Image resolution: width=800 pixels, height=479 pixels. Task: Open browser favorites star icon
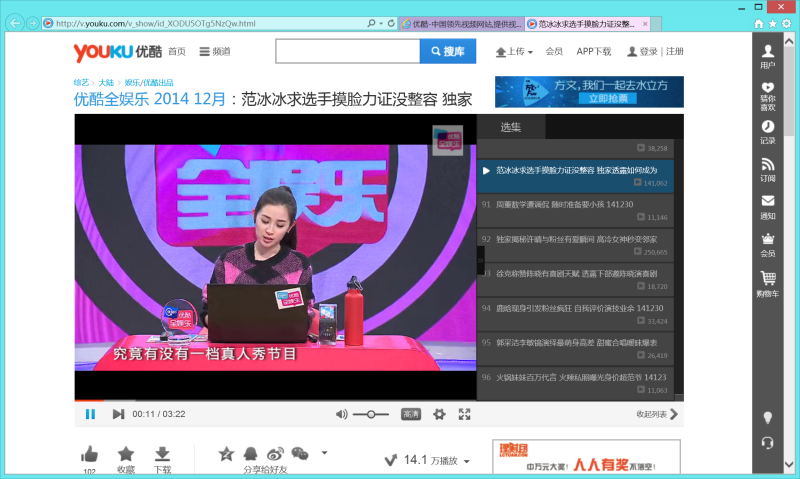pos(772,23)
